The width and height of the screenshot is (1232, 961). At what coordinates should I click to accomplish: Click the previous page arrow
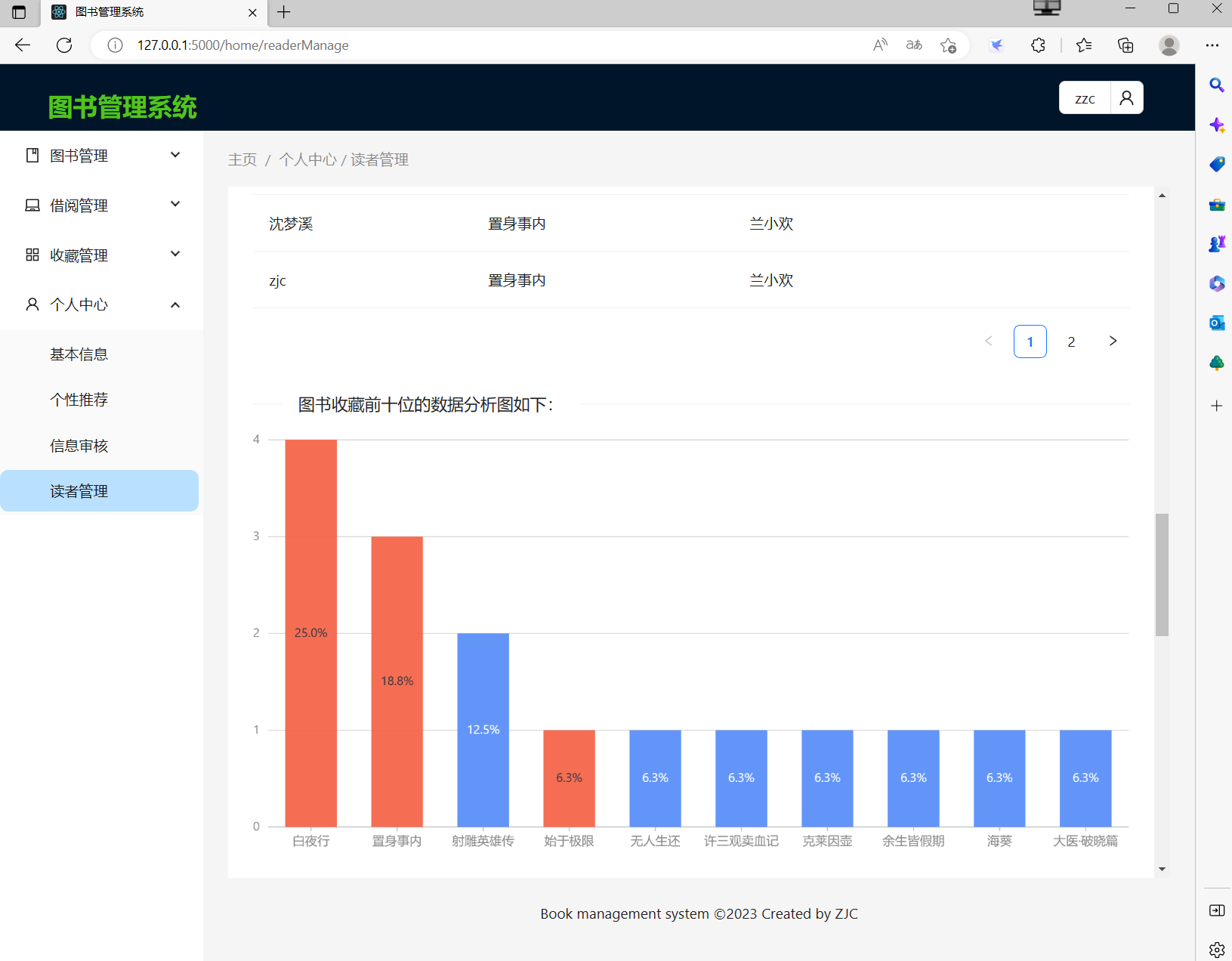pos(988,341)
